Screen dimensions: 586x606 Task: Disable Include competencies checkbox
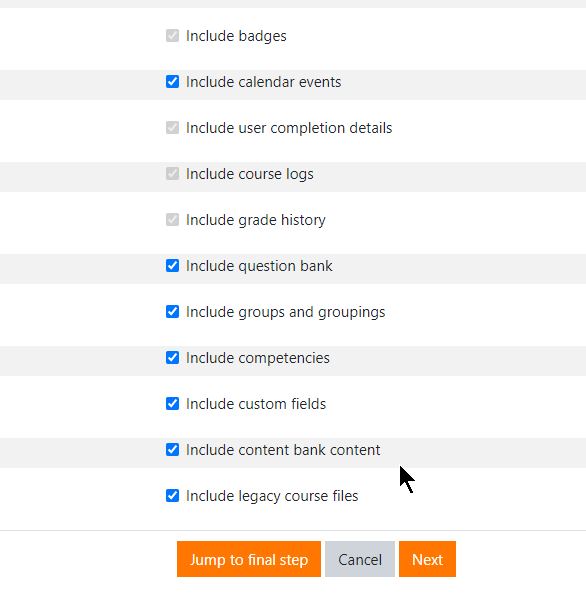click(x=172, y=358)
